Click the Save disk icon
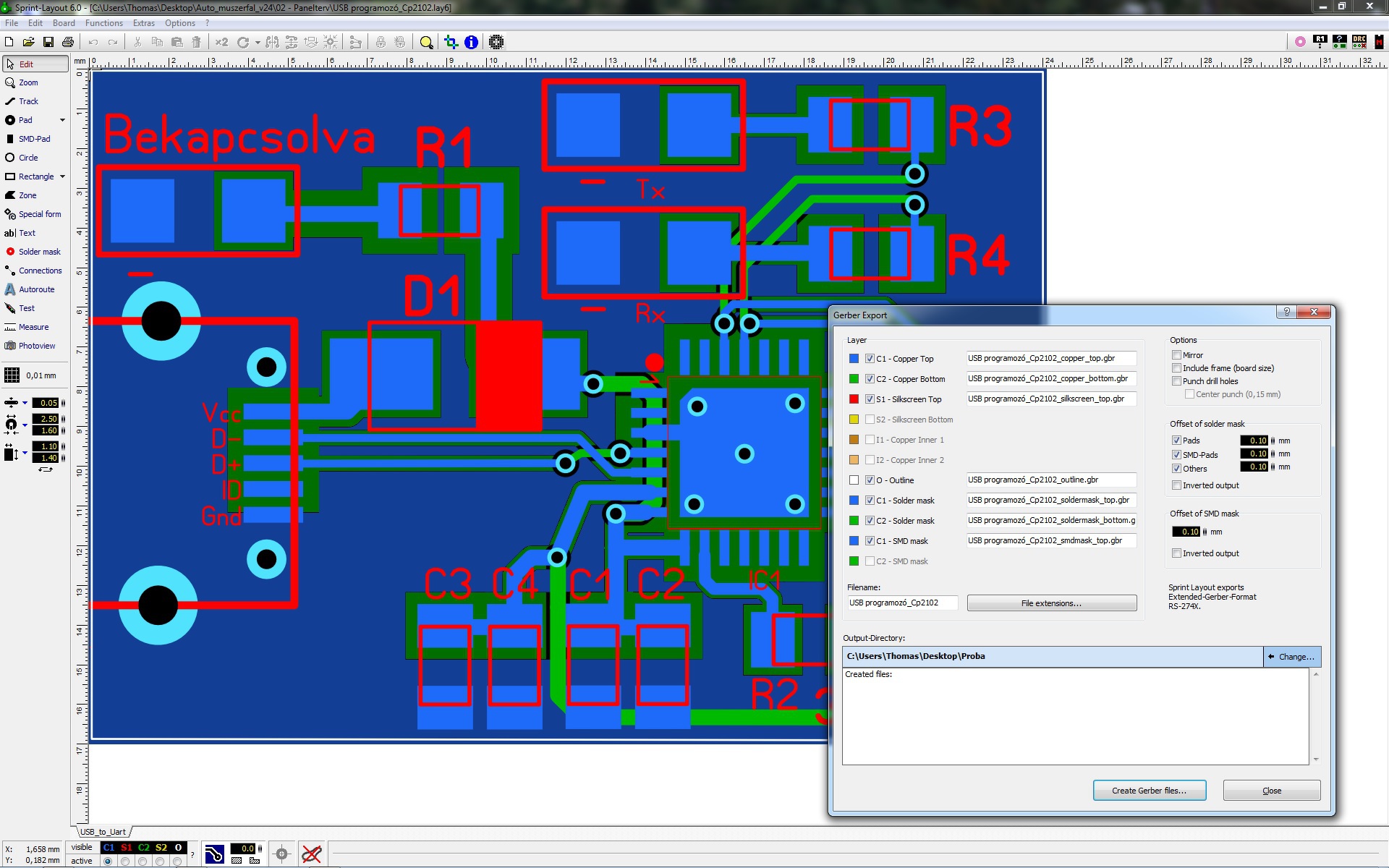The image size is (1389, 868). coord(48,42)
